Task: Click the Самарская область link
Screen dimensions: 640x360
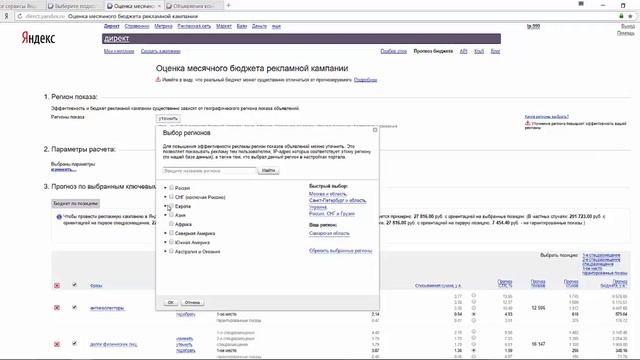Action: click(x=329, y=233)
